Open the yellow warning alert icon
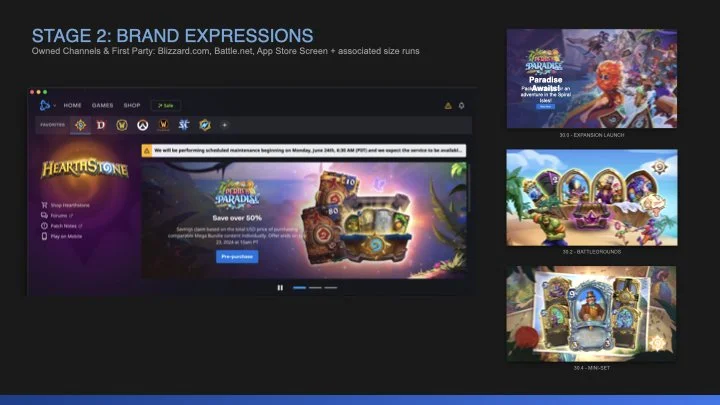The height and width of the screenshot is (405, 720). pyautogui.click(x=448, y=106)
